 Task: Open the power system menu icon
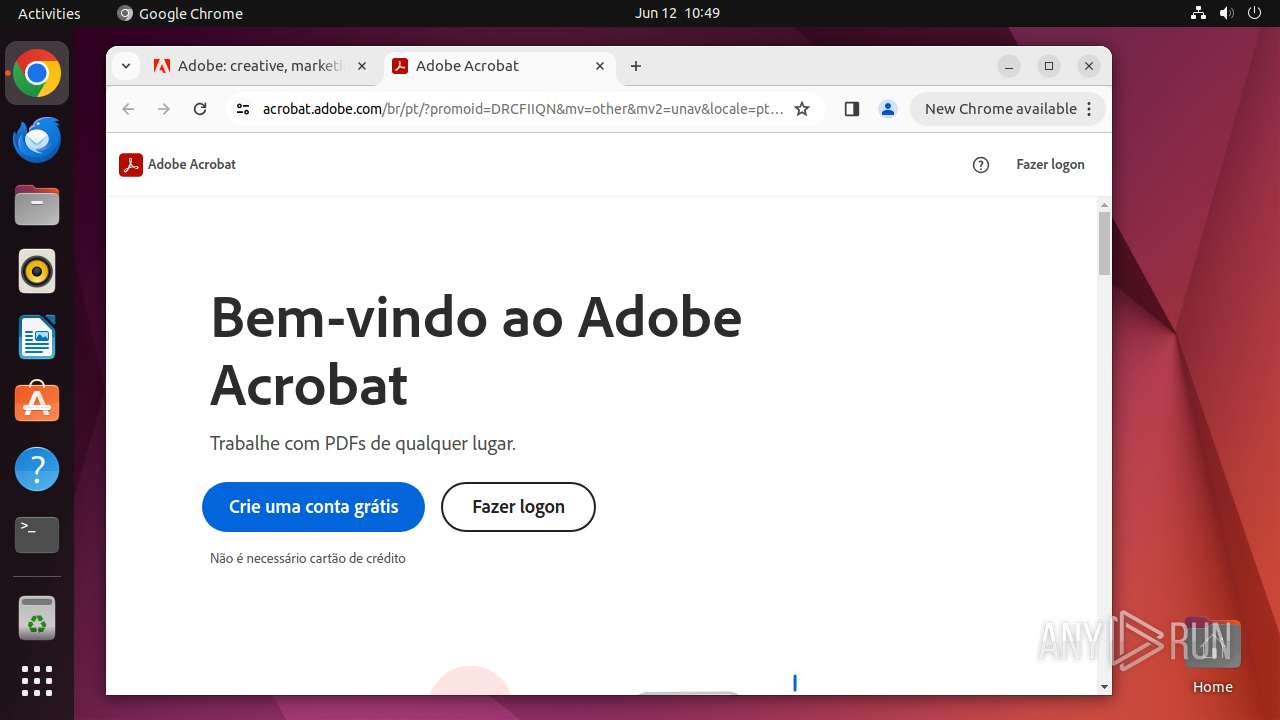pos(1254,13)
